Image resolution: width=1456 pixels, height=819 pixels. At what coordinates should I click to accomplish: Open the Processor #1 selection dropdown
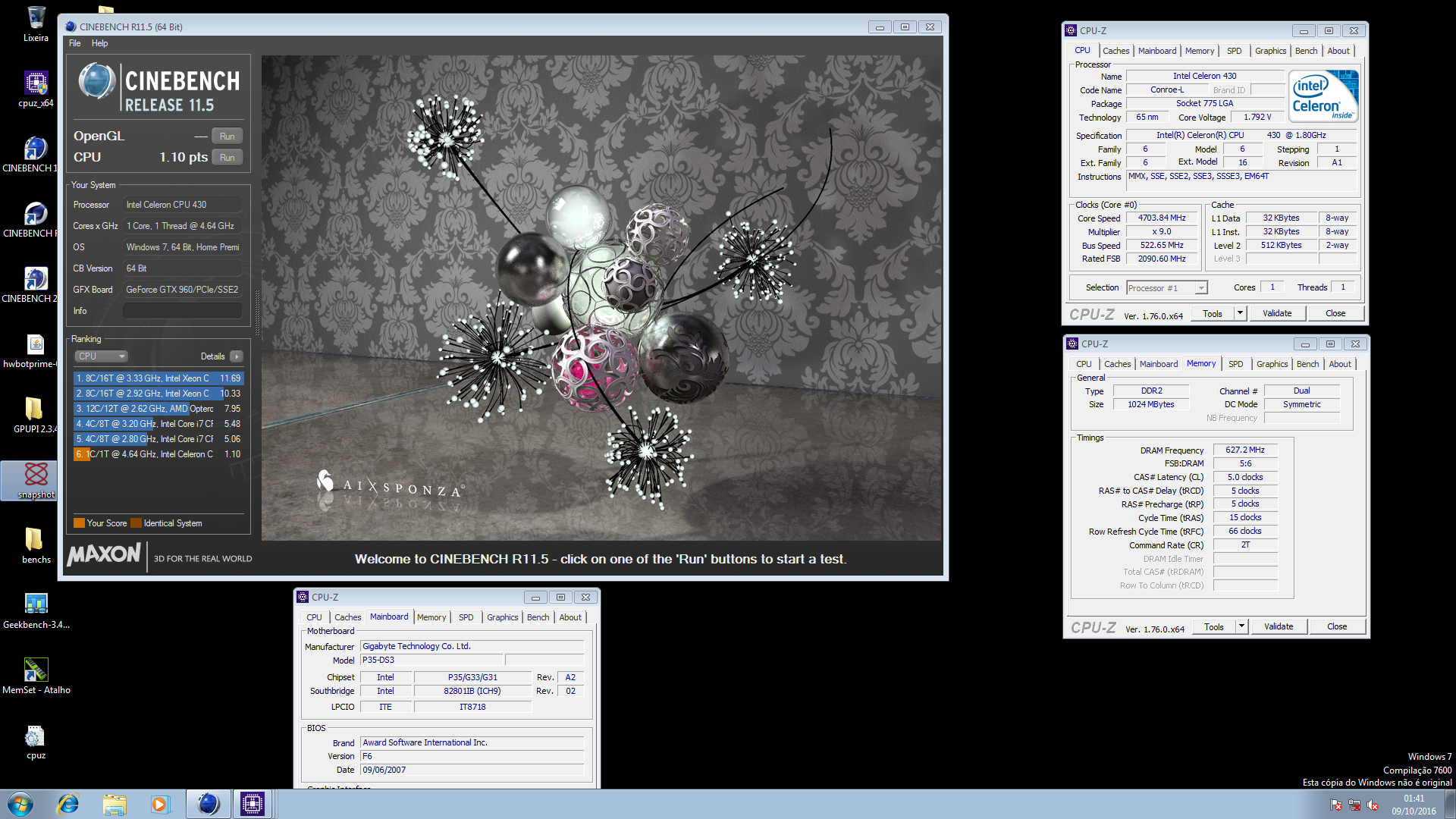1166,288
